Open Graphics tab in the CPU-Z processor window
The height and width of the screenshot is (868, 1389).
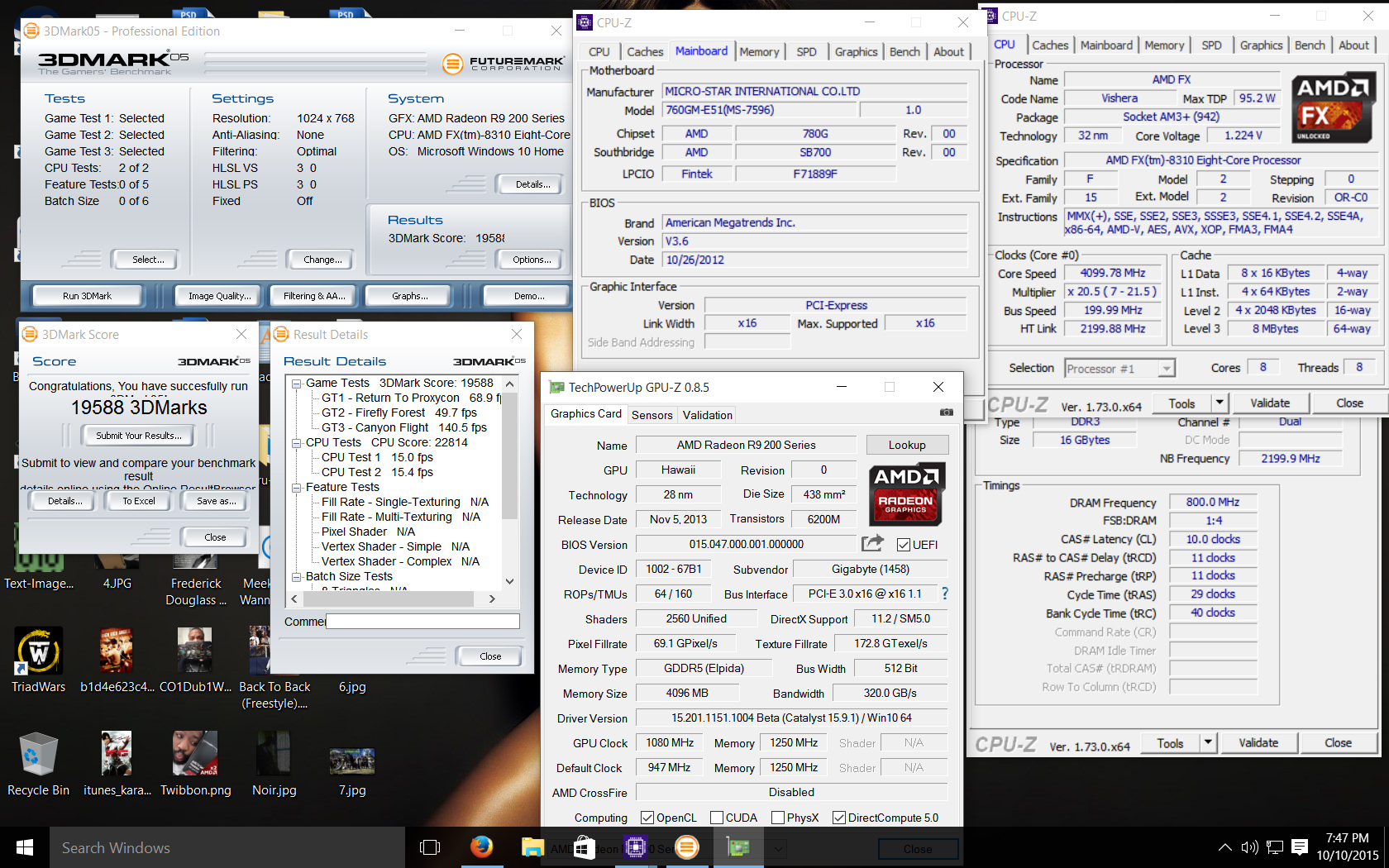[1261, 45]
